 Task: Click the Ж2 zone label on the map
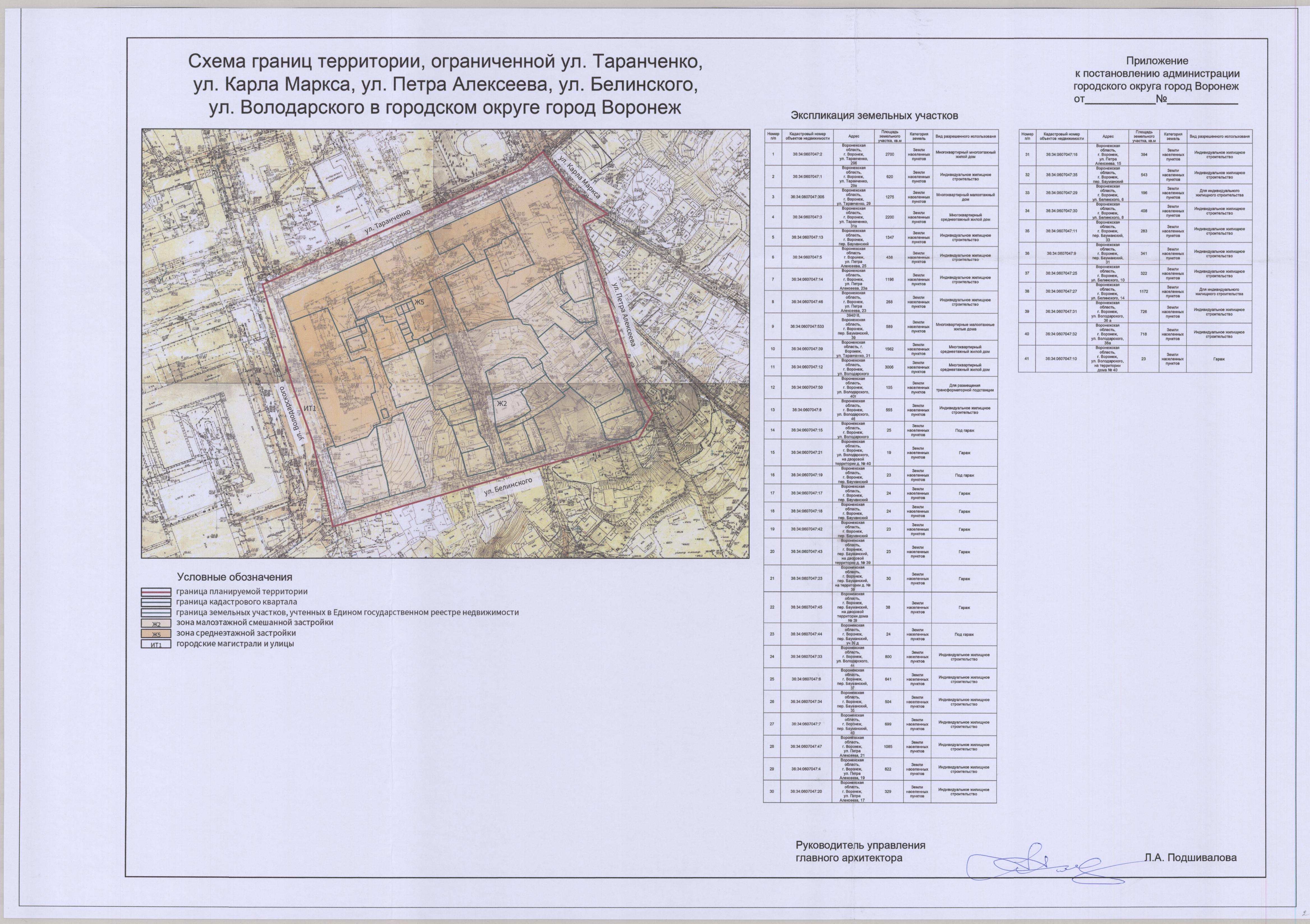click(x=502, y=404)
